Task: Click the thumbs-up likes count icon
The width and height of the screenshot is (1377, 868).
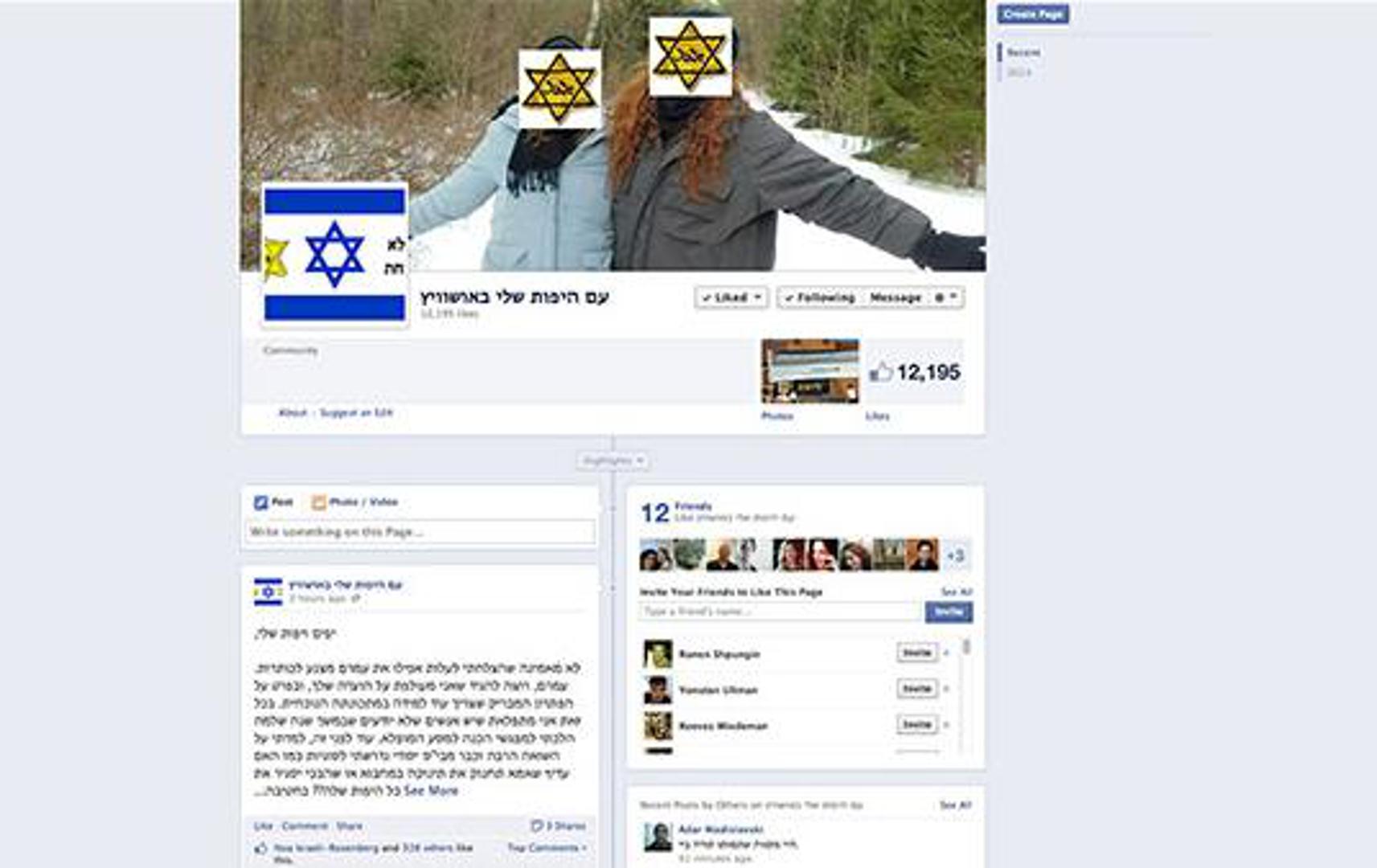Action: pos(881,372)
